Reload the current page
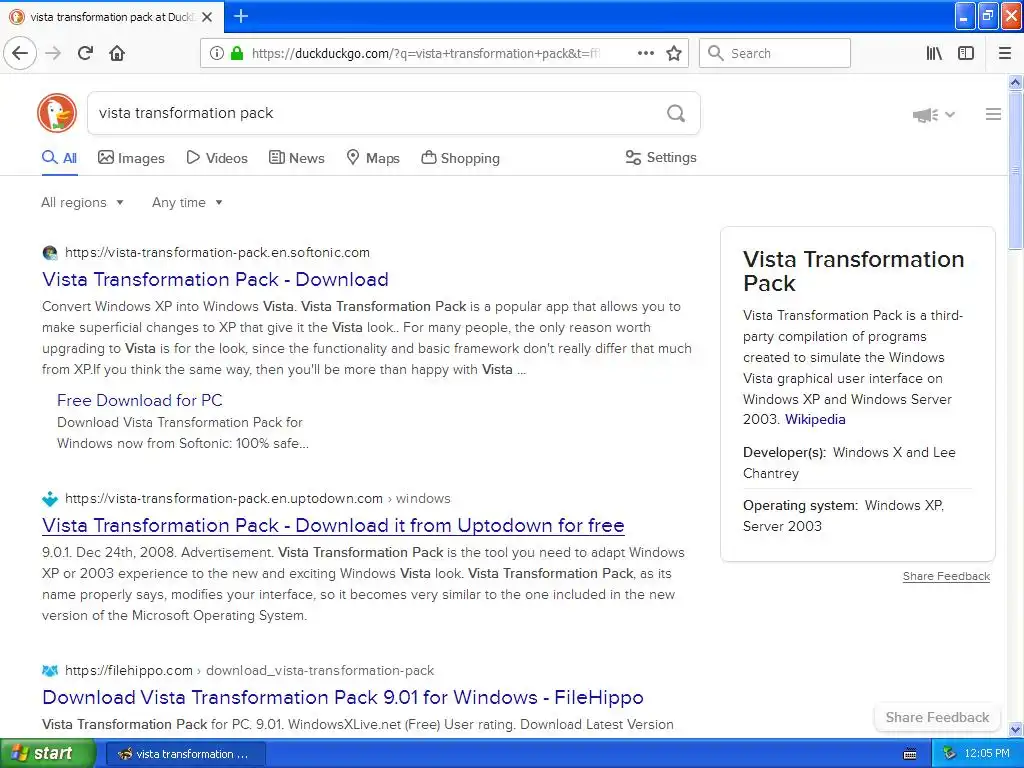The width and height of the screenshot is (1024, 768). [85, 53]
